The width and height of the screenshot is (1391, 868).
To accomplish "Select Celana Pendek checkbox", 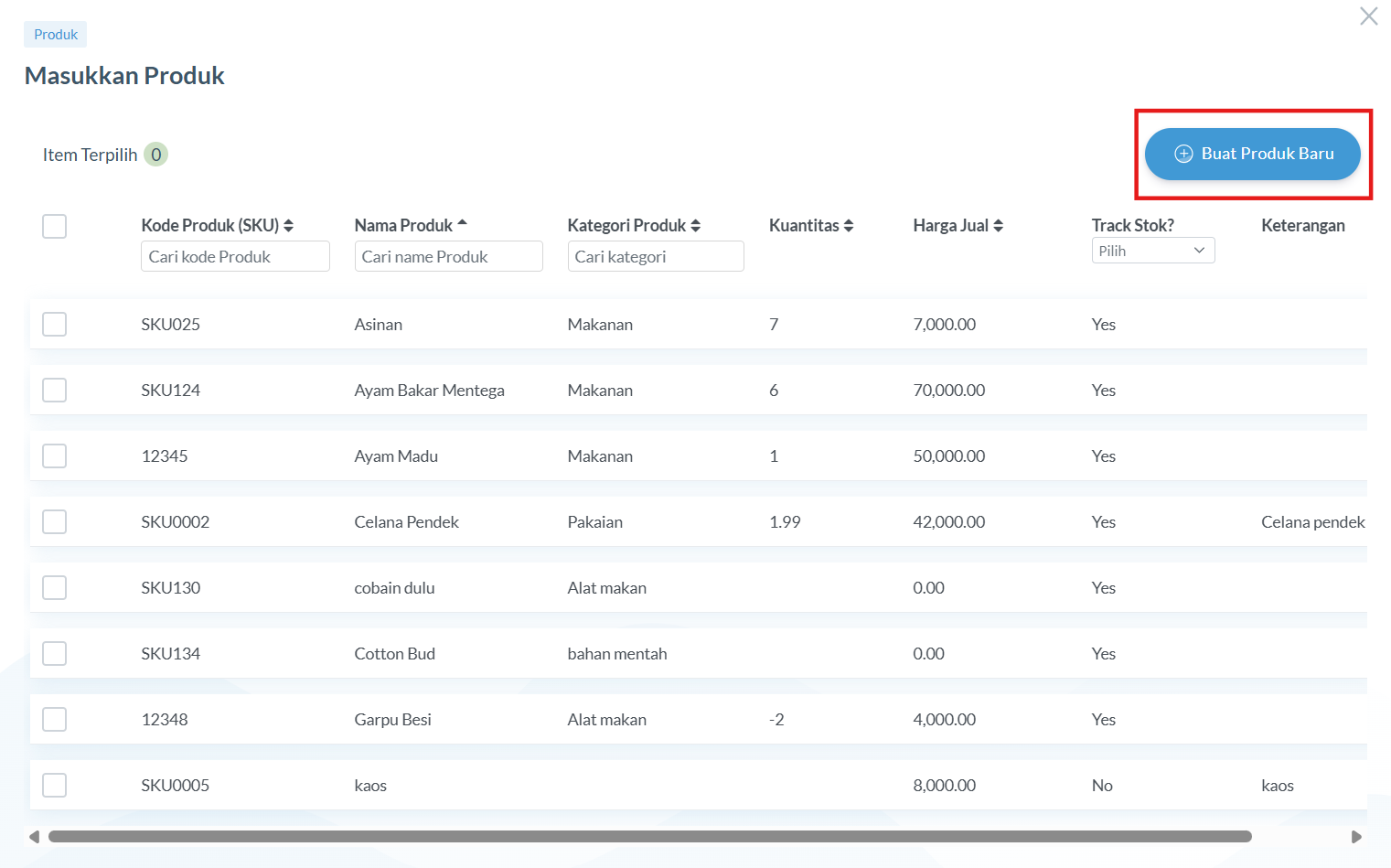I will pyautogui.click(x=55, y=522).
